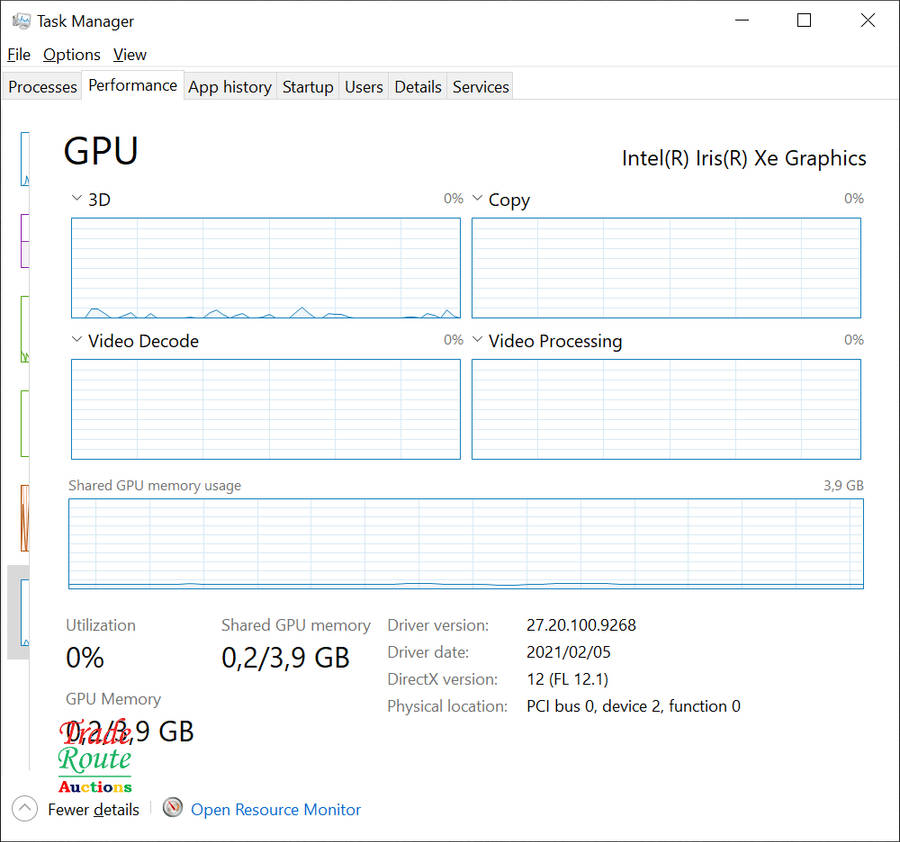The image size is (900, 842).
Task: Click the Shared GPU memory usage graph
Action: tap(466, 544)
